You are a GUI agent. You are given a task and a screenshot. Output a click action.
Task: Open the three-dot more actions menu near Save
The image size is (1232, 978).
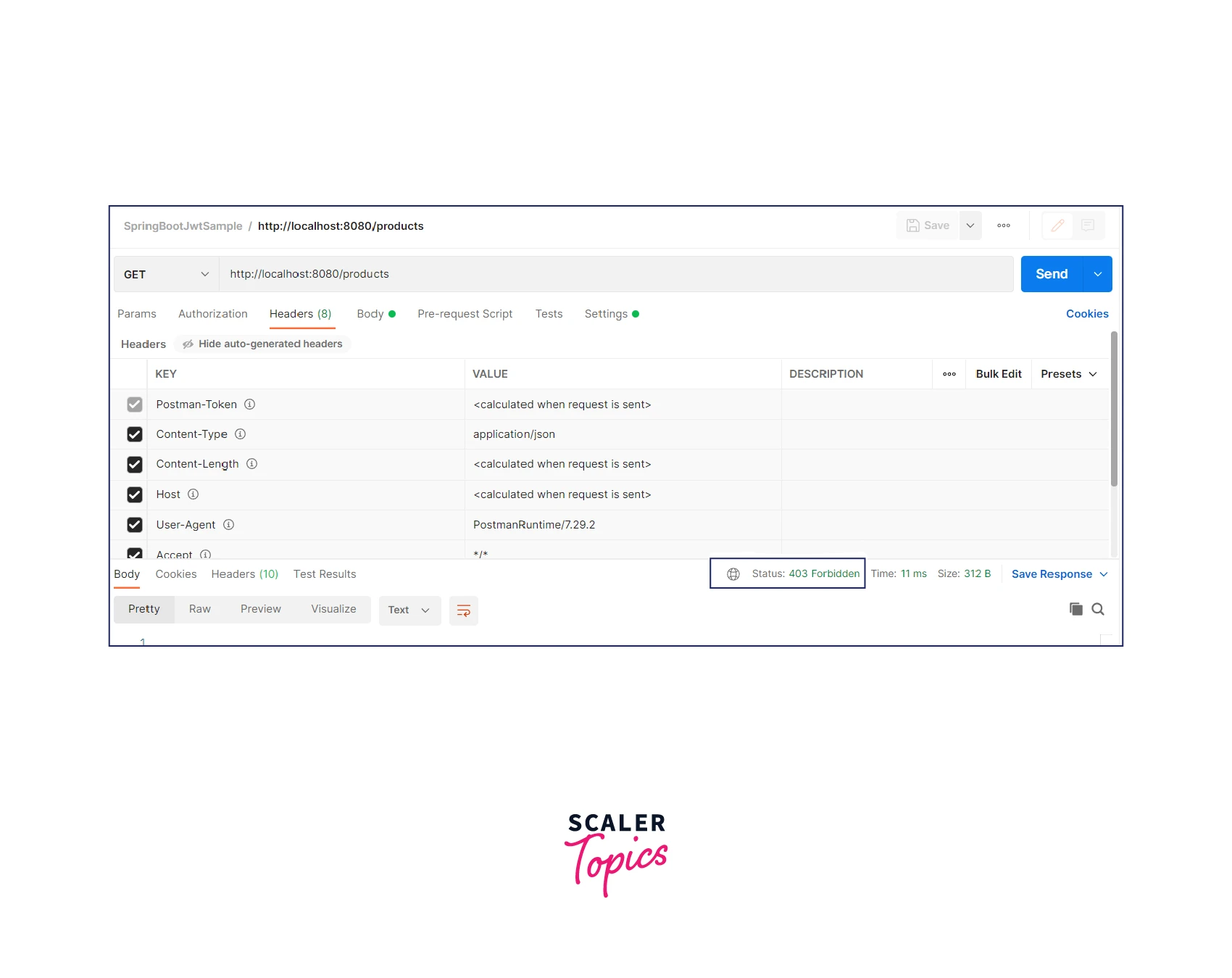(1004, 225)
